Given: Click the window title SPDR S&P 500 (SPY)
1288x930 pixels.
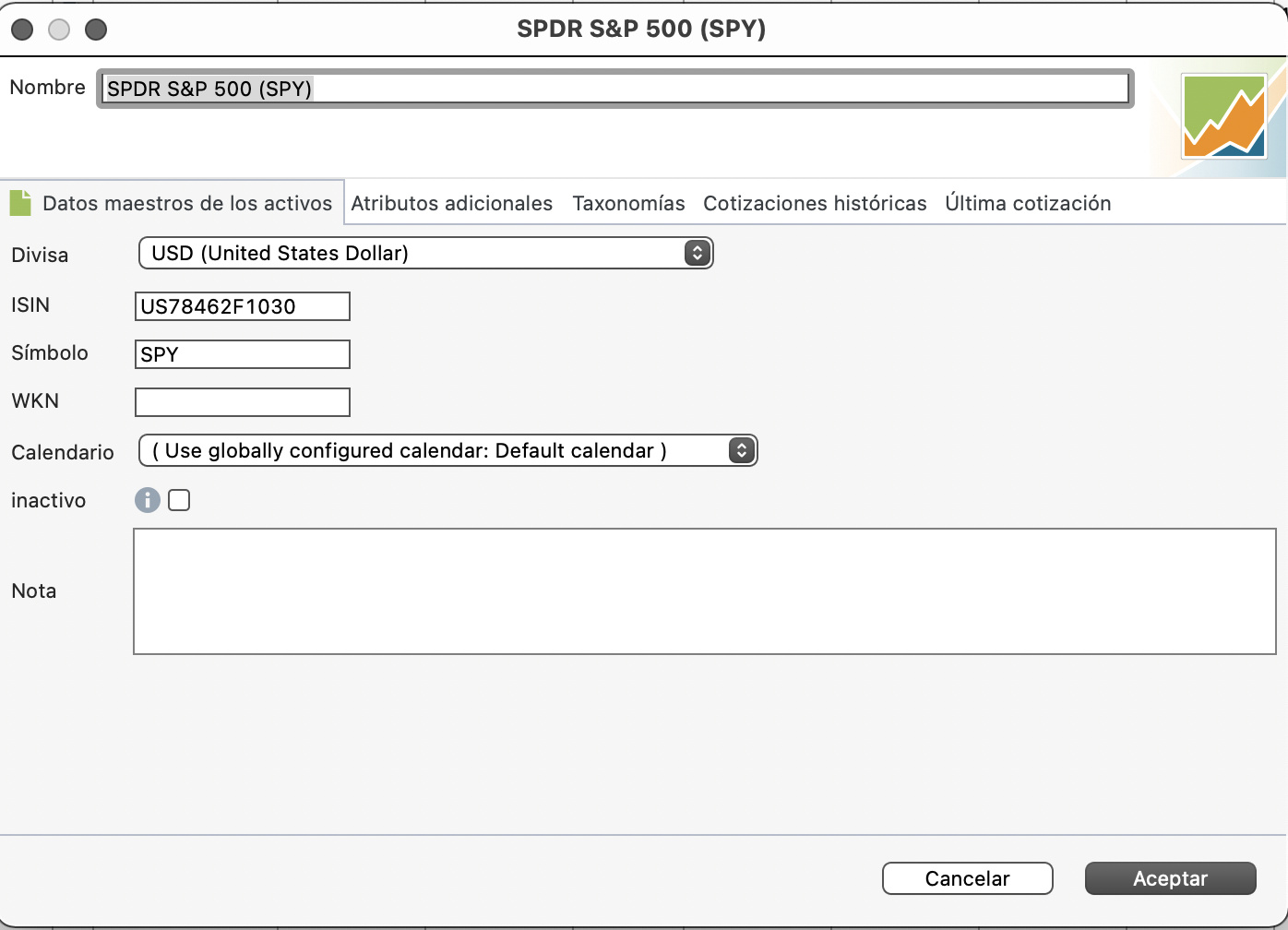Looking at the screenshot, I should (641, 29).
